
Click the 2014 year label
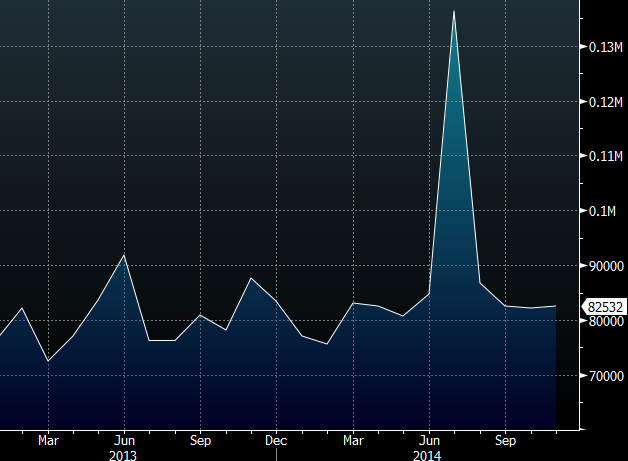427,456
